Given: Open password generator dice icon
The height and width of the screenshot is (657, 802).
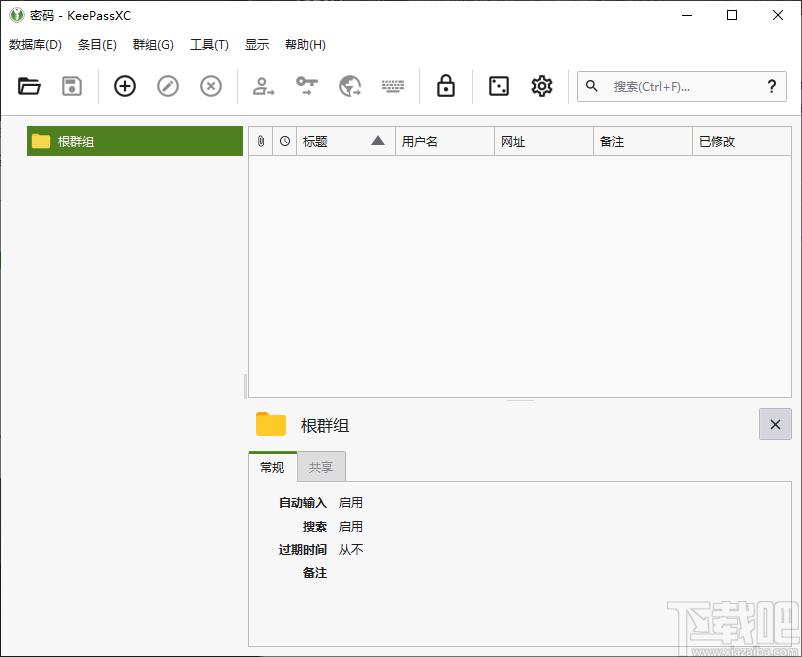Looking at the screenshot, I should (499, 86).
